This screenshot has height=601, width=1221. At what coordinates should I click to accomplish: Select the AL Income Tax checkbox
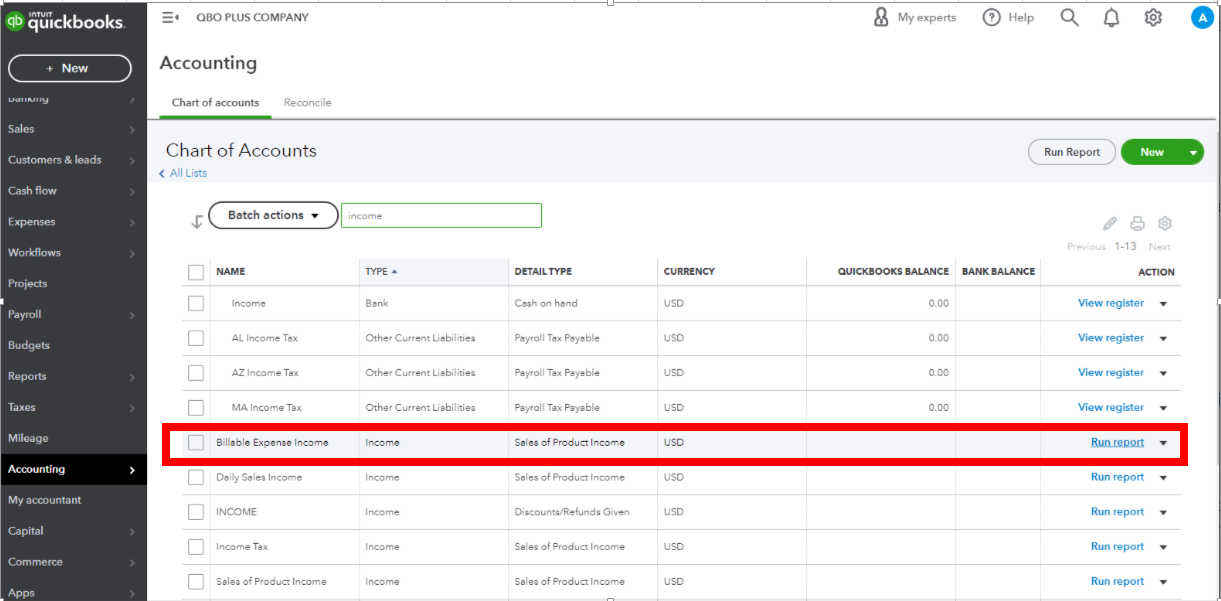[x=196, y=338]
